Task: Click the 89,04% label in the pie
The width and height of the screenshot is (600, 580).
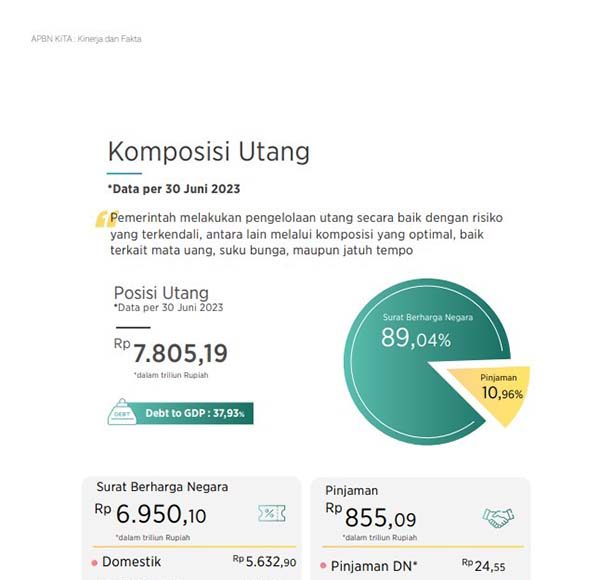Action: (x=415, y=339)
